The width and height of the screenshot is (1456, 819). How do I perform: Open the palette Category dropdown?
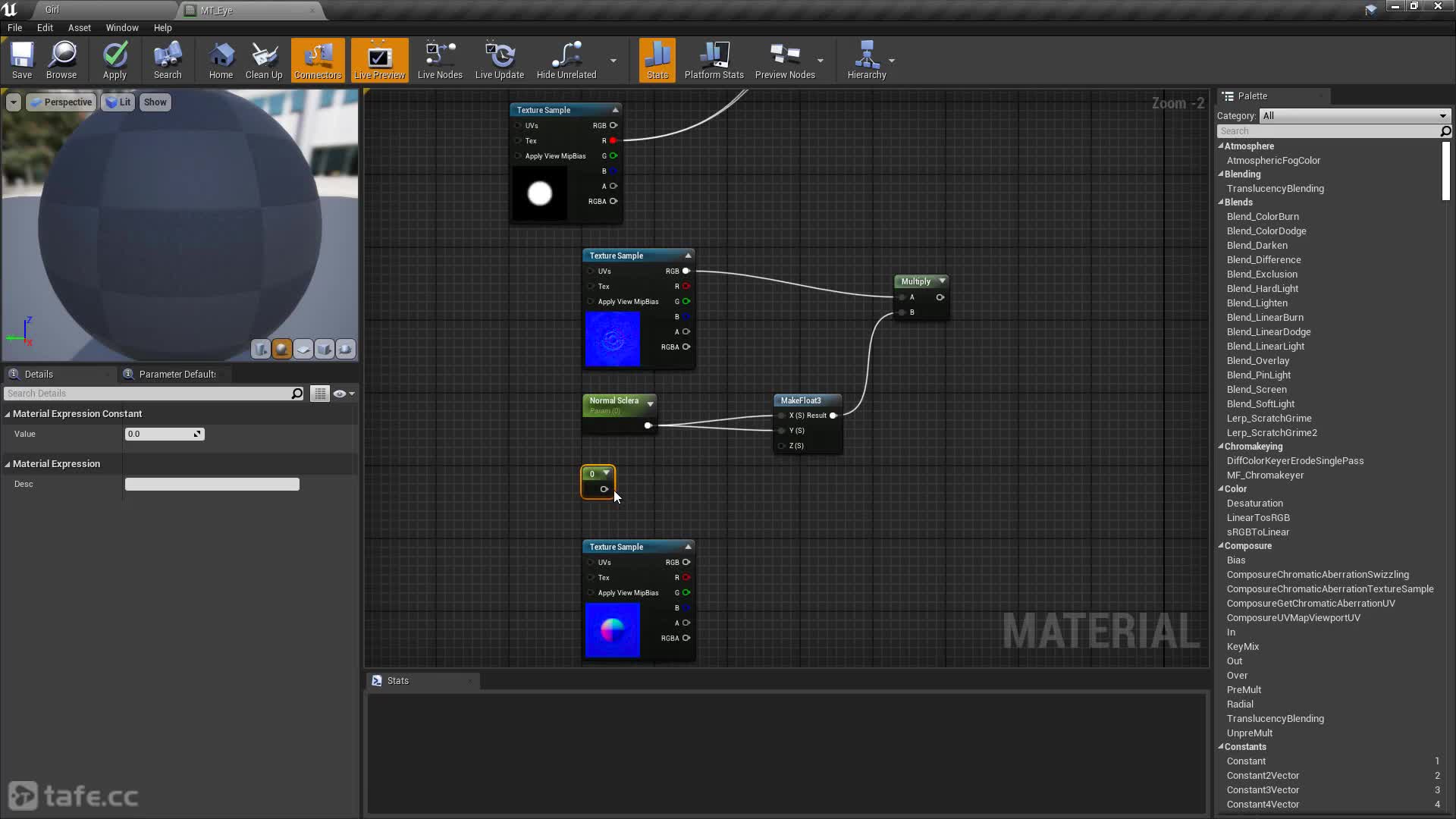(x=1354, y=116)
